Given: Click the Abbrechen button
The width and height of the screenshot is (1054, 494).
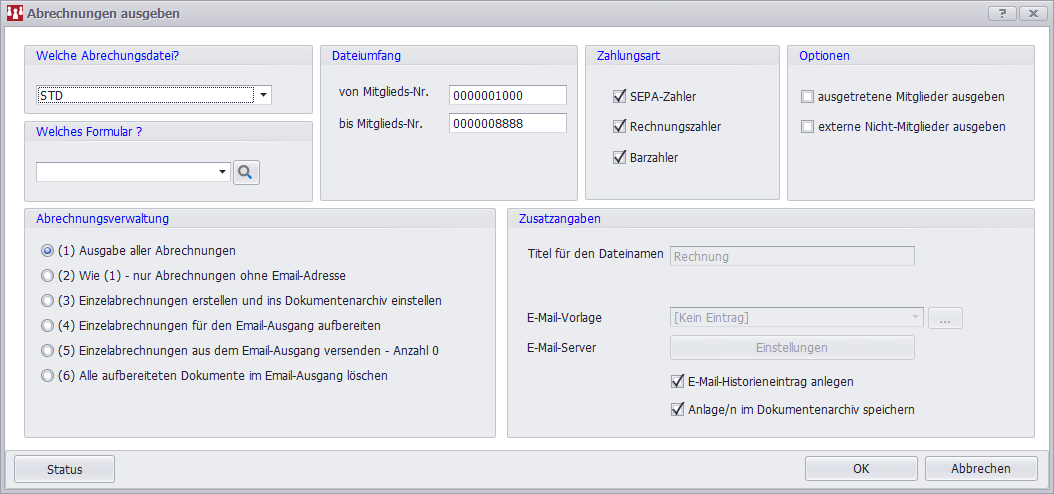Looking at the screenshot, I should click(980, 469).
